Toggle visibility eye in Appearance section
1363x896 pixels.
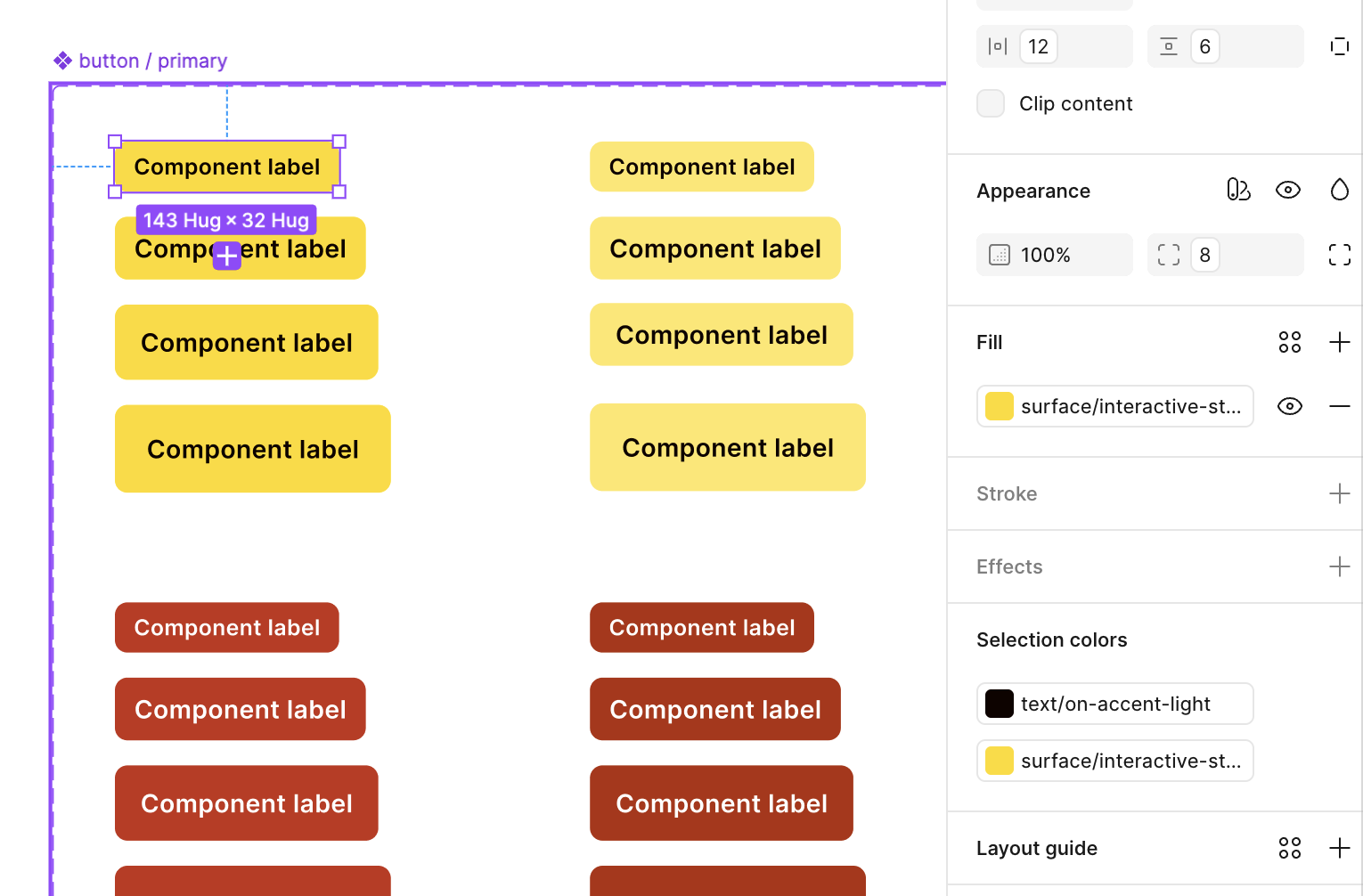1288,190
